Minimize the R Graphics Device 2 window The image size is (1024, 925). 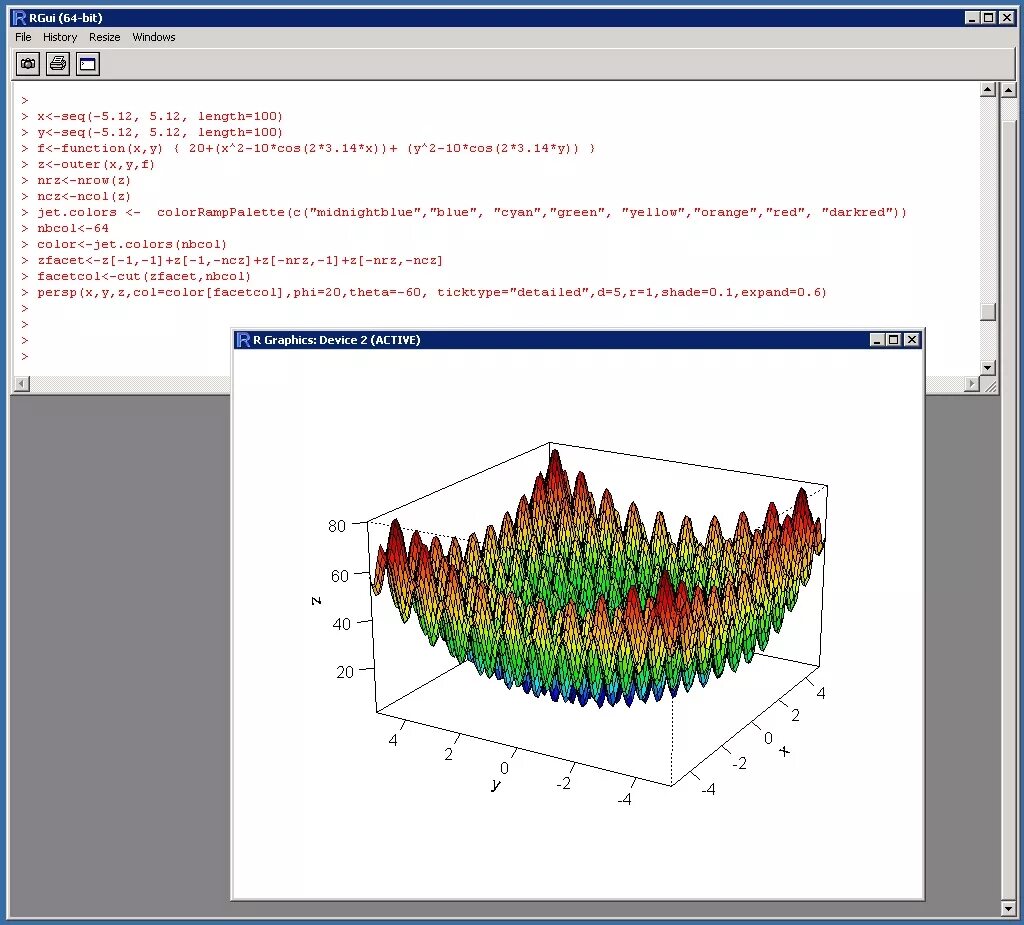click(x=878, y=340)
